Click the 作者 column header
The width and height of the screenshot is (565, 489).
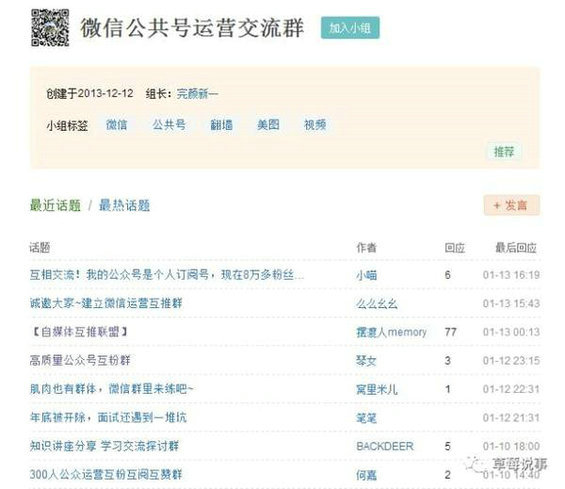366,248
